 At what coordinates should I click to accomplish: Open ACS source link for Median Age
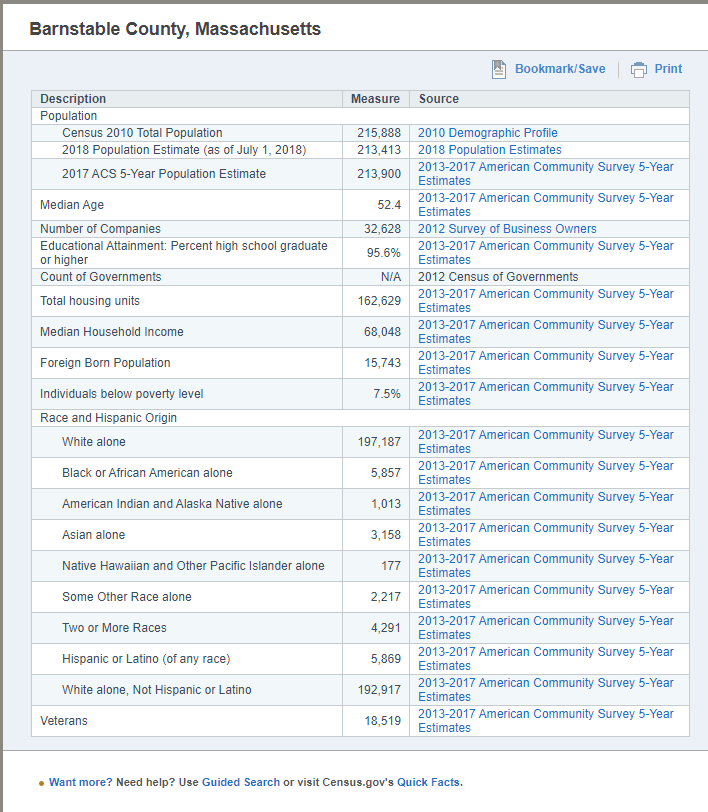click(x=546, y=205)
